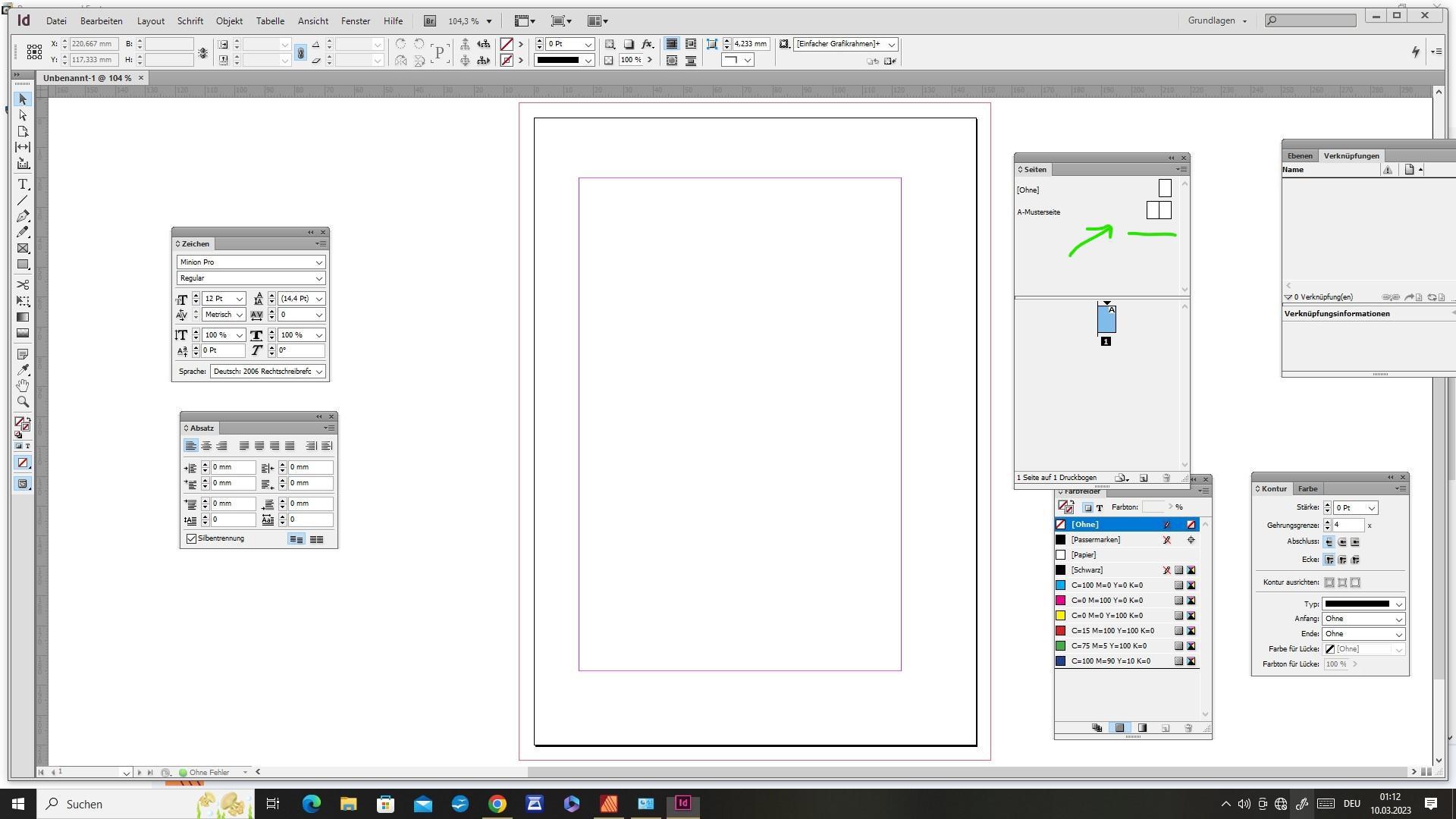Open the Minion Pro font dropdown
The image size is (1456, 819).
(319, 262)
